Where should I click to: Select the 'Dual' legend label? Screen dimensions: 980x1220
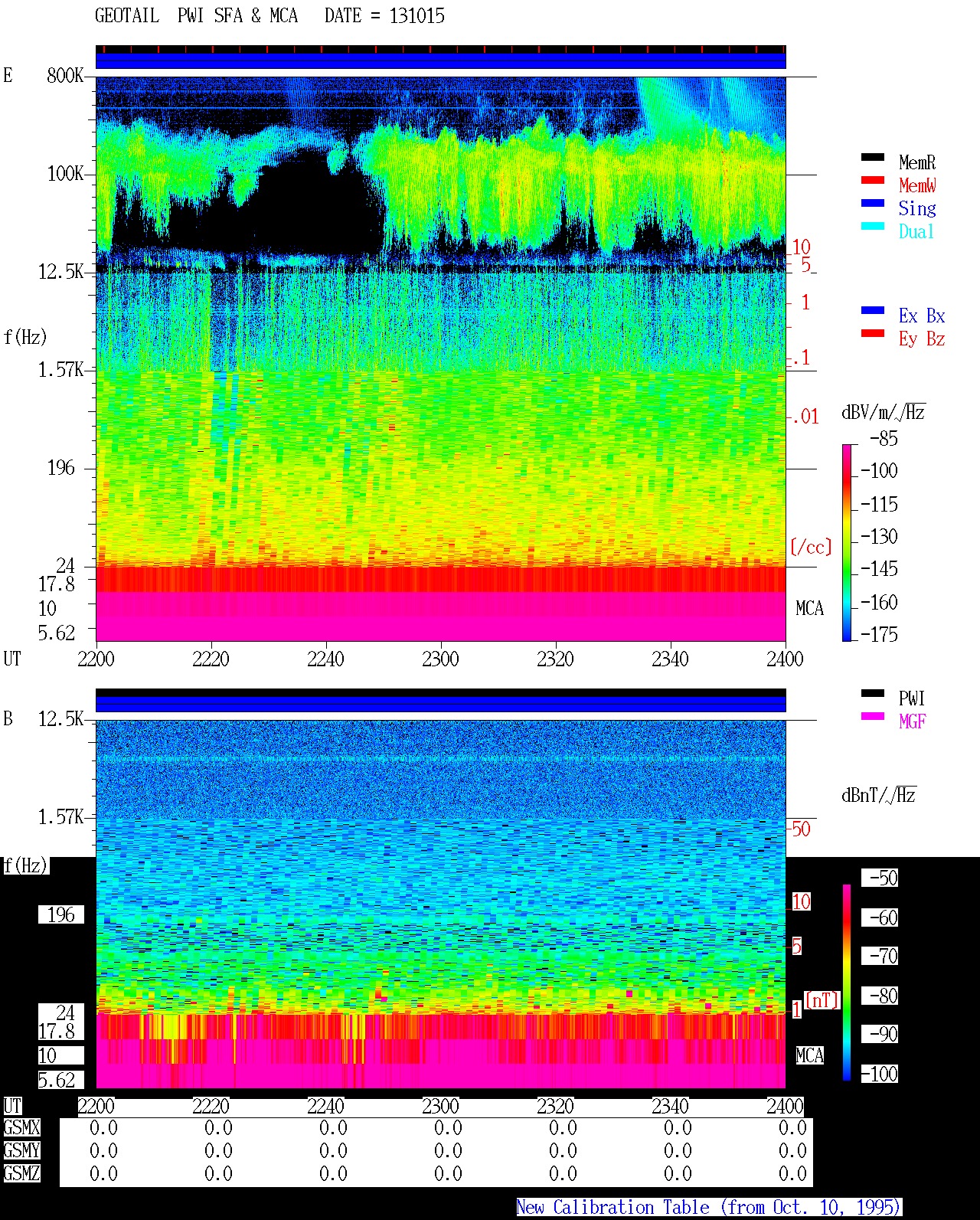tap(917, 231)
